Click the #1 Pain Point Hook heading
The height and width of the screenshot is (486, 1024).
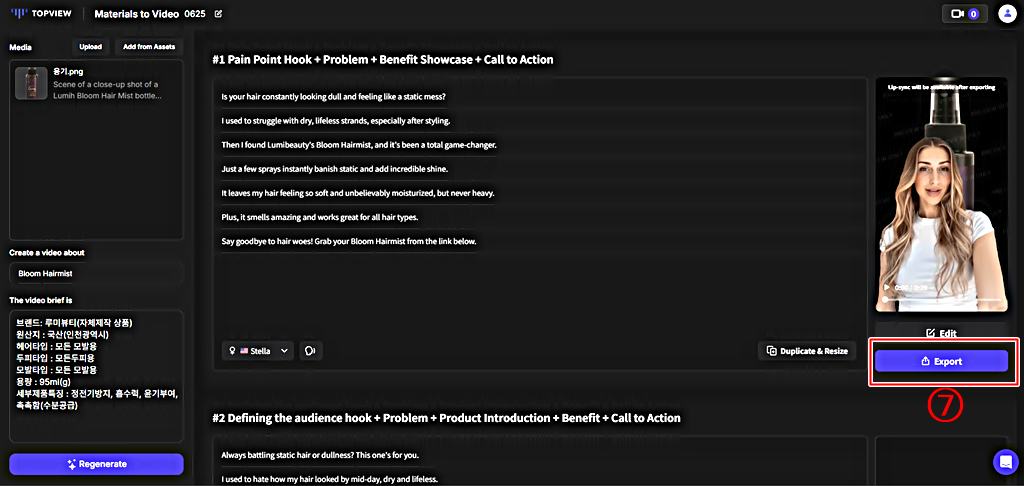[x=383, y=60]
